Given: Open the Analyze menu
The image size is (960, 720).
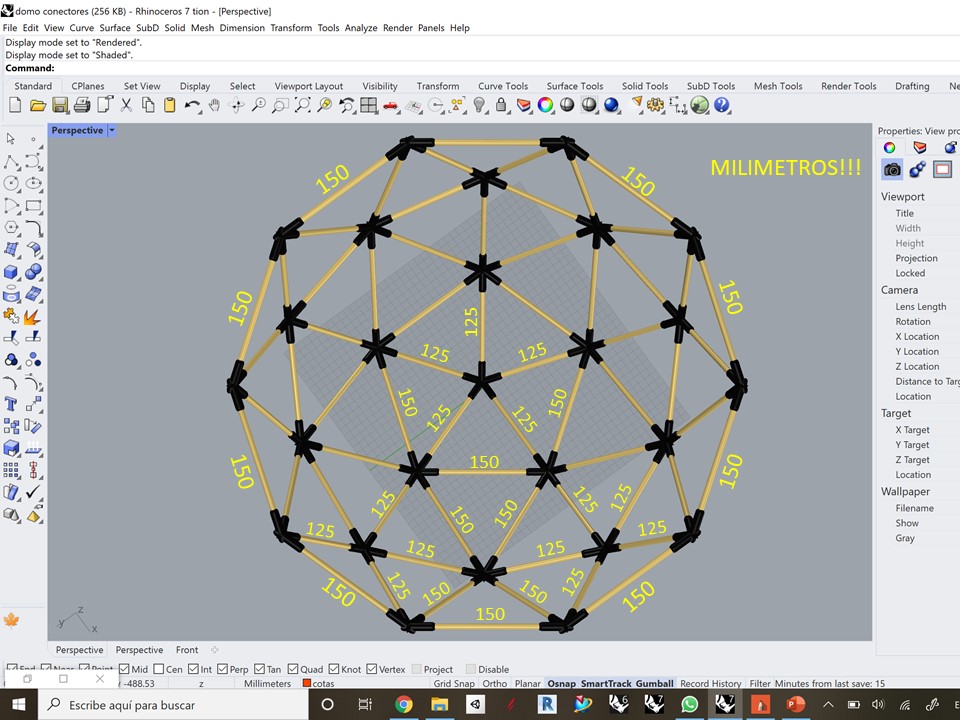Looking at the screenshot, I should (361, 28).
